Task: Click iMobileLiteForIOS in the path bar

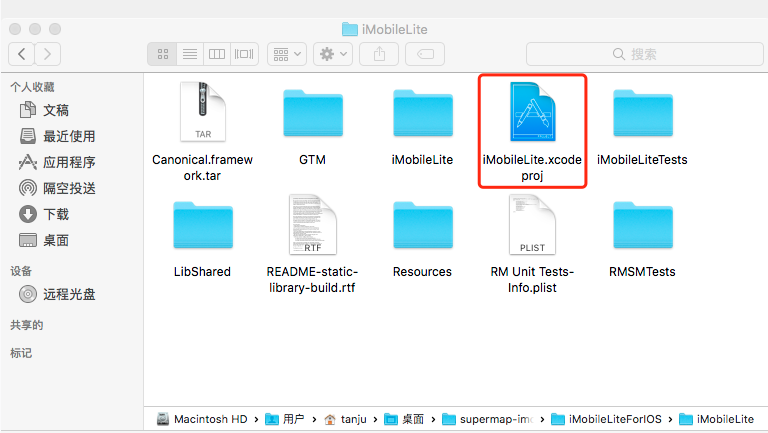Action: tap(606, 419)
